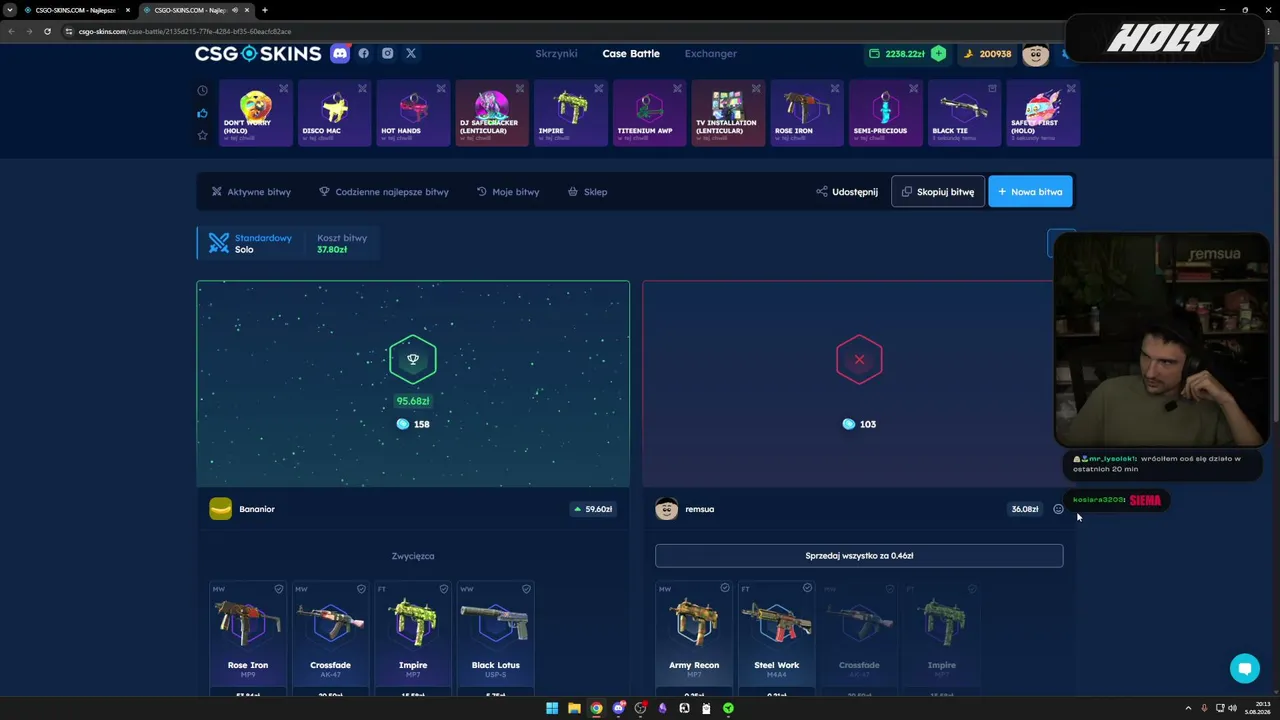Open the Discord link icon
This screenshot has height=720, width=1280.
340,53
